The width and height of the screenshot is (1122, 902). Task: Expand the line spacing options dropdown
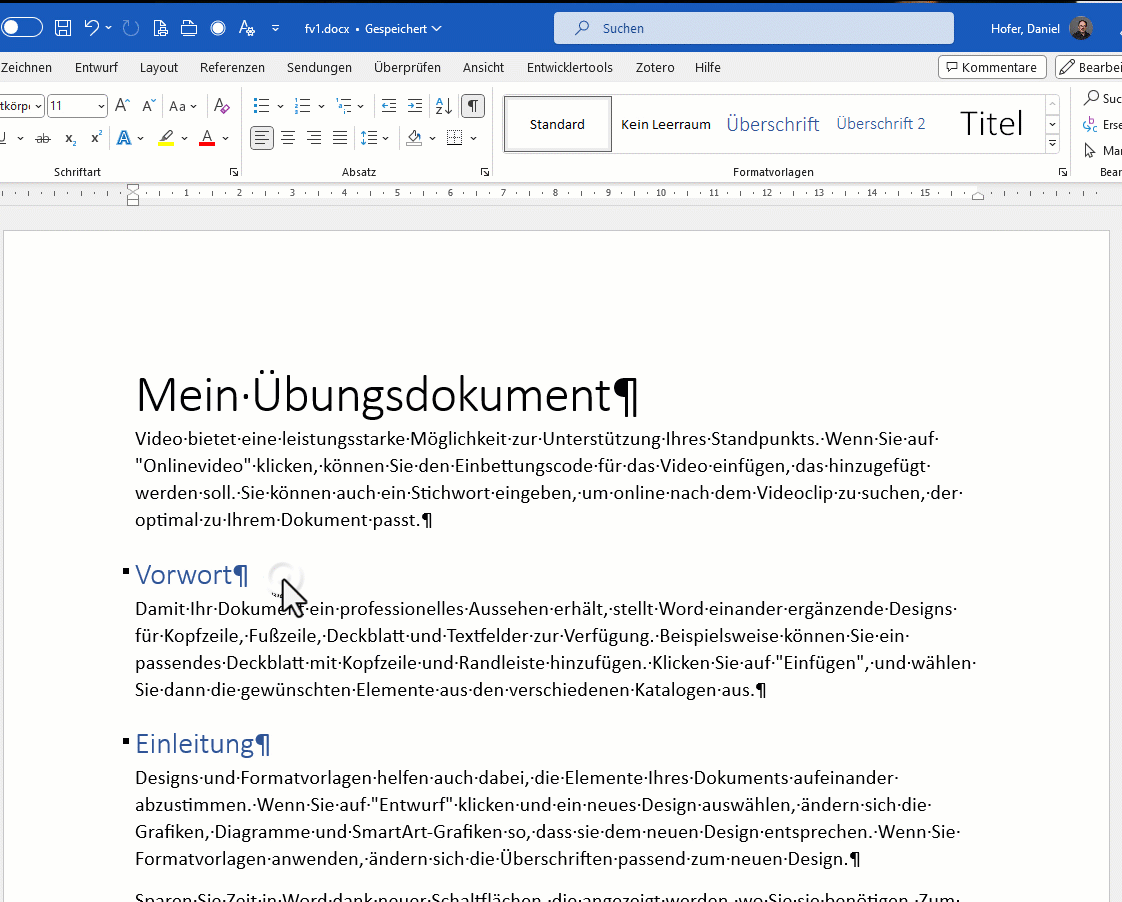click(387, 138)
